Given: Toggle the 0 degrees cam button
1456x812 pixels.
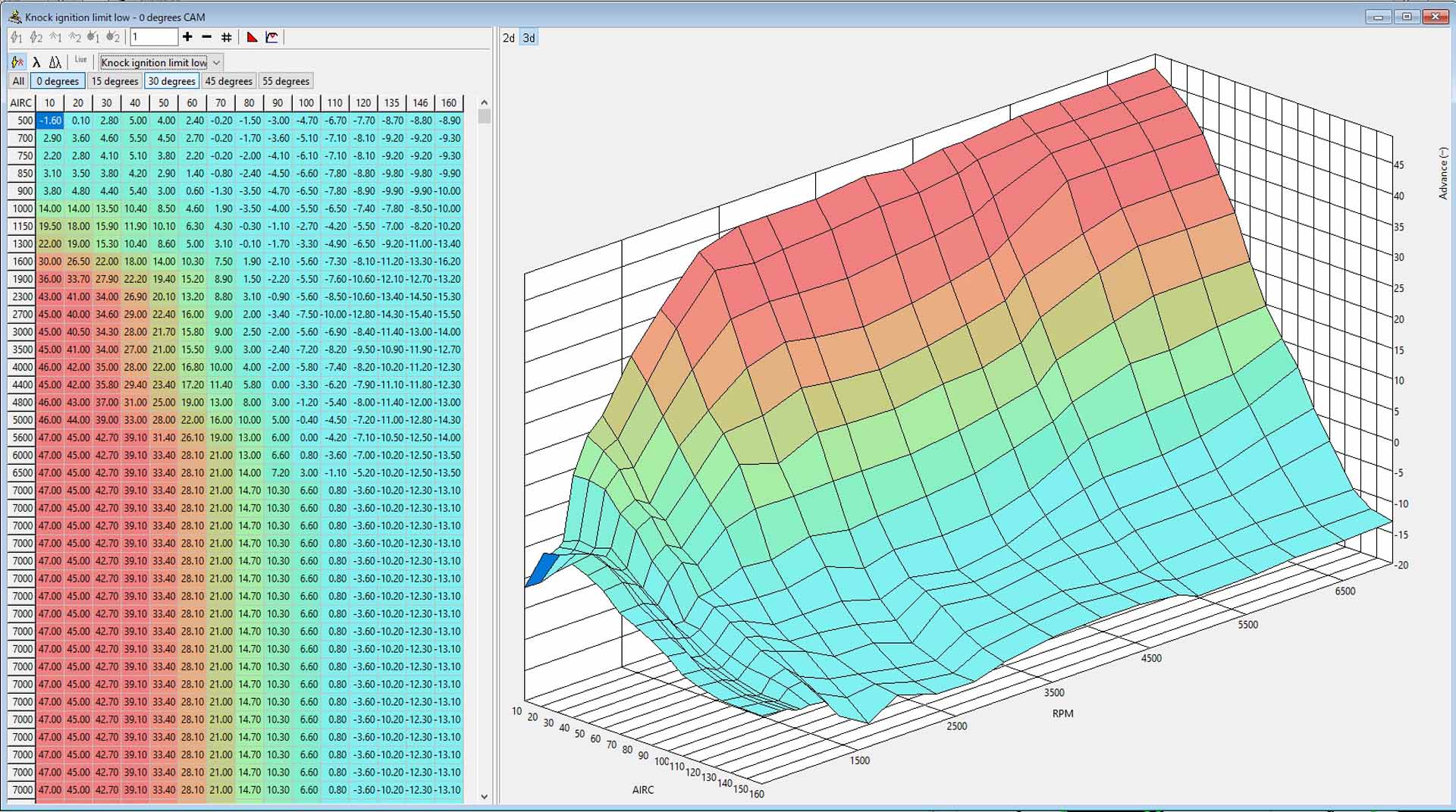Looking at the screenshot, I should (58, 81).
